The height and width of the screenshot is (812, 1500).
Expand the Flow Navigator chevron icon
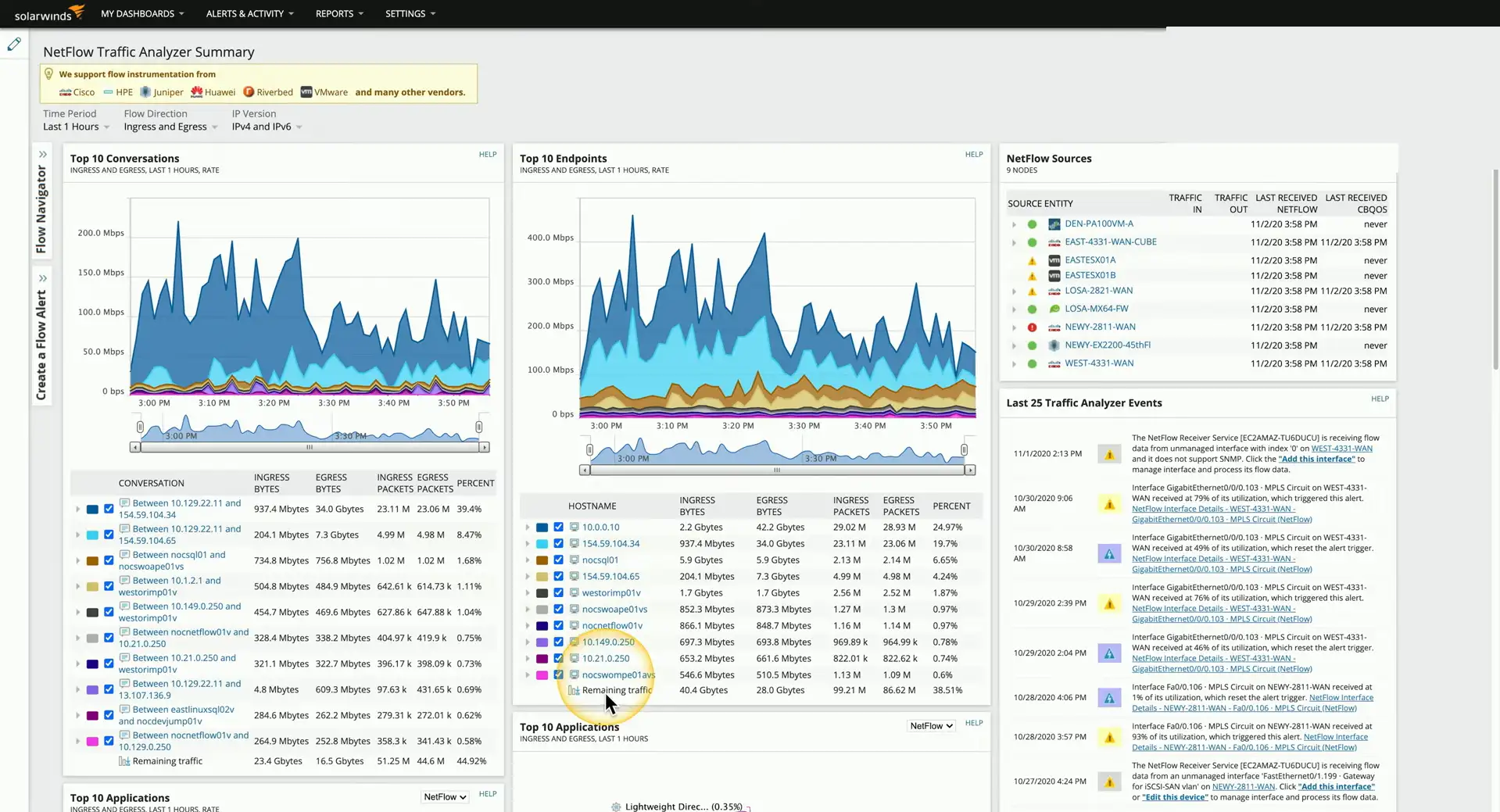(42, 155)
